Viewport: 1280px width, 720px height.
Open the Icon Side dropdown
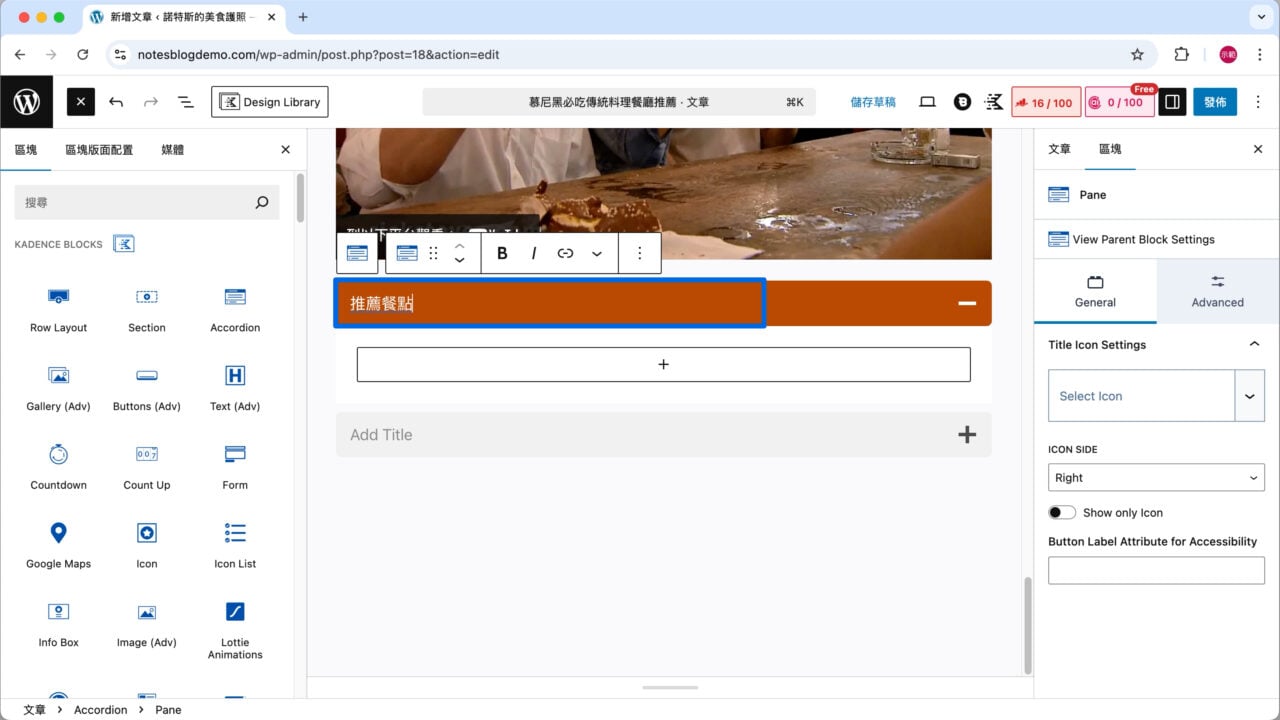(x=1156, y=478)
